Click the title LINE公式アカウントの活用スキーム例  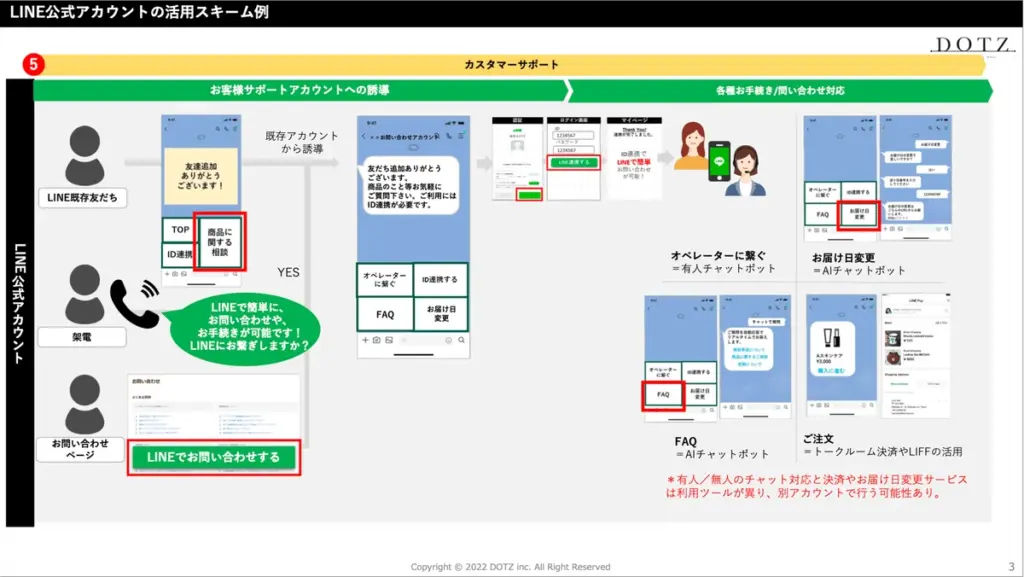139,12
